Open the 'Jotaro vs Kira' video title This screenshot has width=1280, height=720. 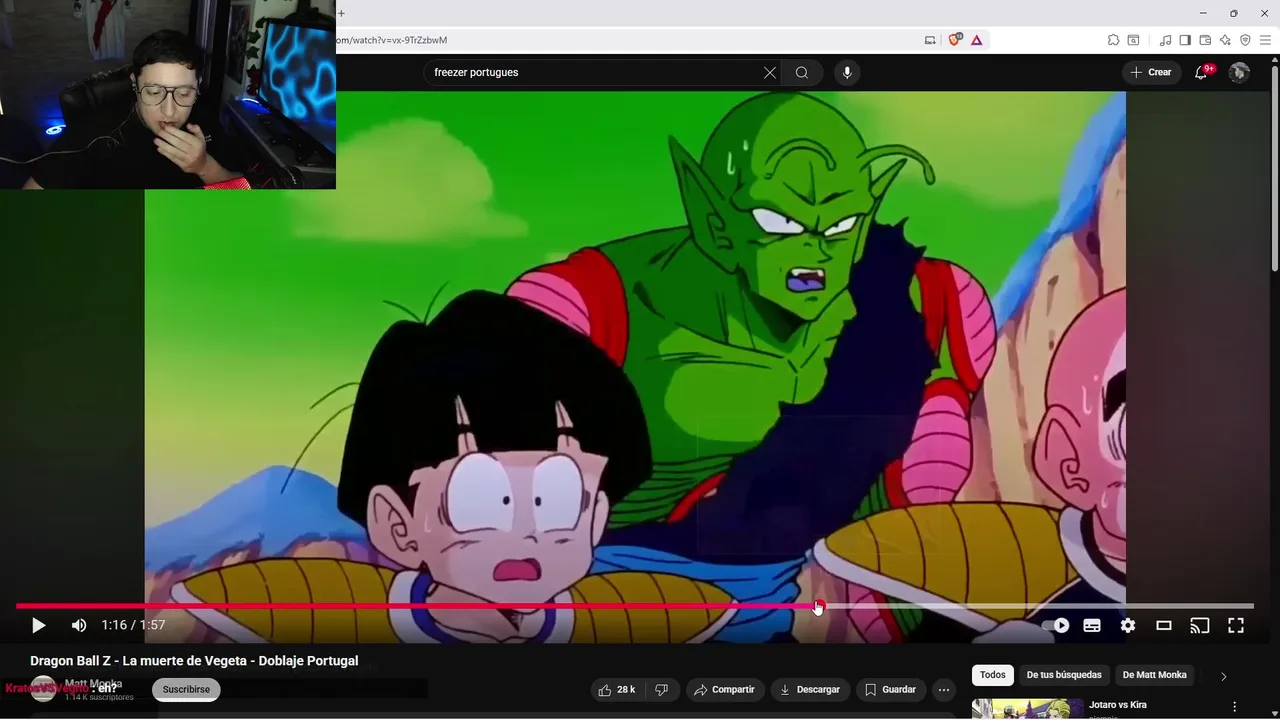(1118, 705)
